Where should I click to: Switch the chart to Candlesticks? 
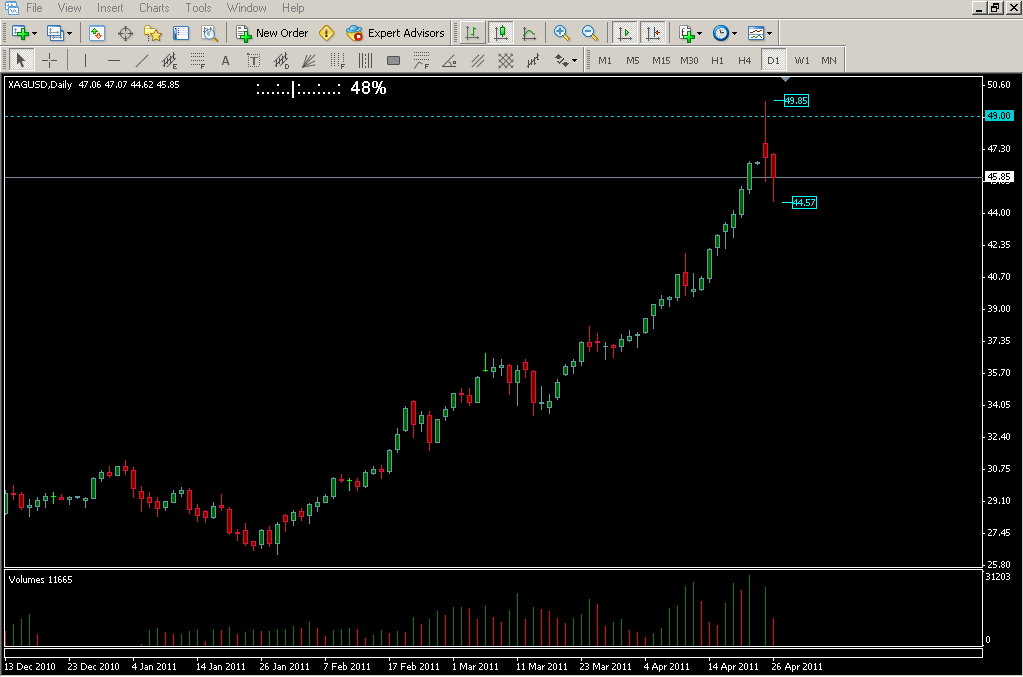click(x=501, y=33)
